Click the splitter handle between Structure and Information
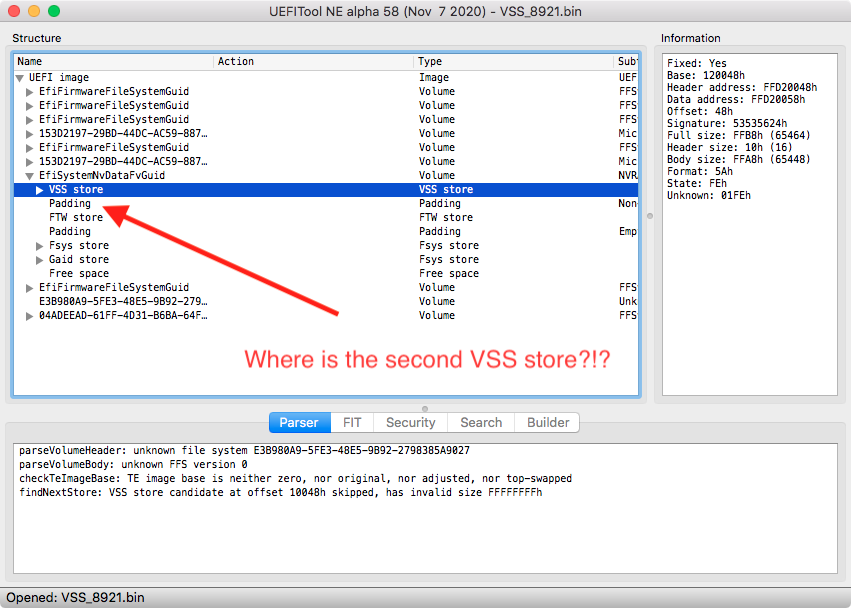The image size is (851, 608). click(x=650, y=216)
